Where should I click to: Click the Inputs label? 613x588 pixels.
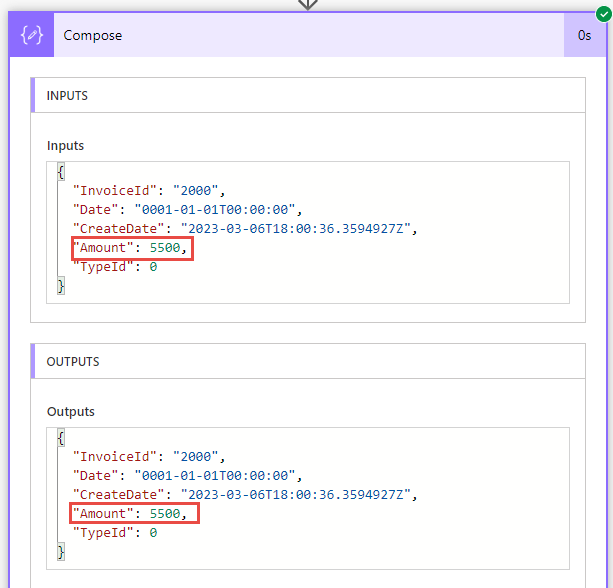coord(65,145)
